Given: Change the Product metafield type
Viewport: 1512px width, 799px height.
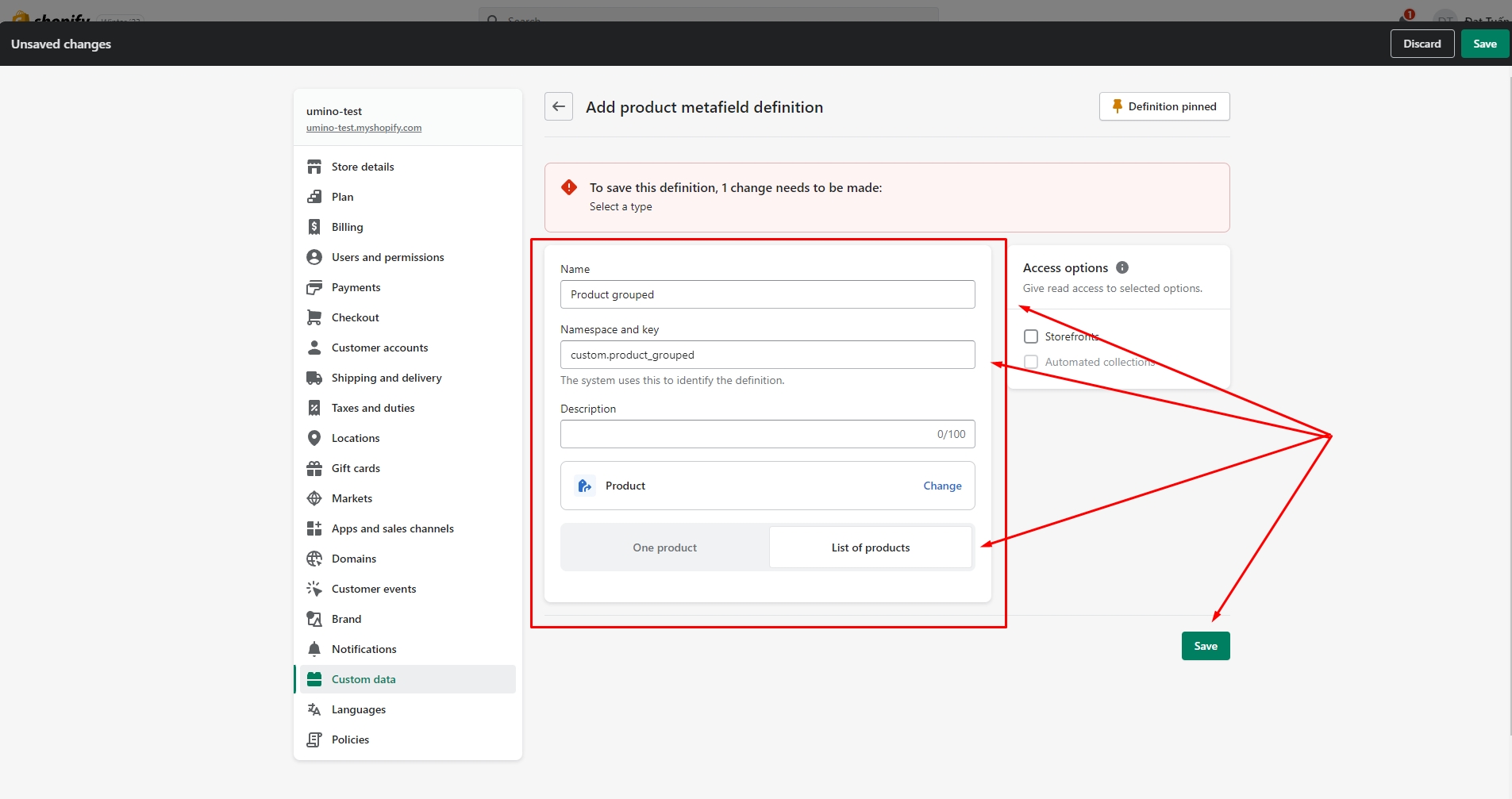Looking at the screenshot, I should coord(941,486).
